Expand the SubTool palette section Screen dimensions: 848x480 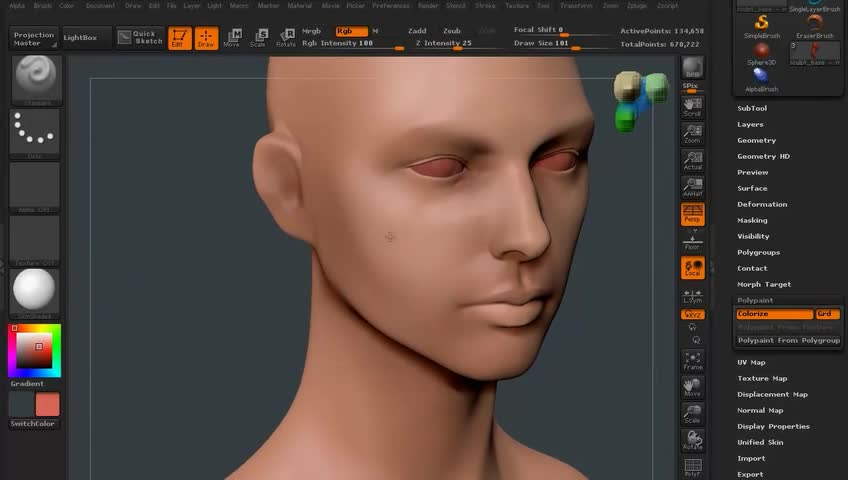752,108
